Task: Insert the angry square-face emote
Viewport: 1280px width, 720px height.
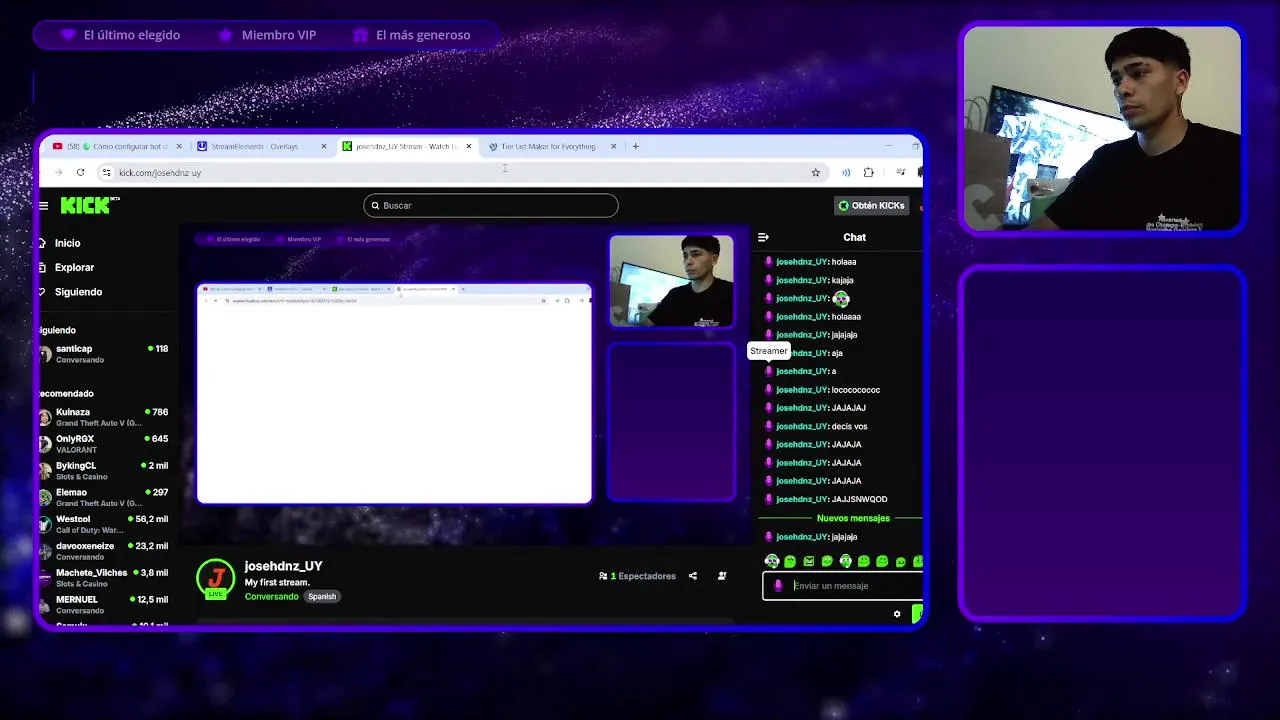Action: tap(809, 561)
